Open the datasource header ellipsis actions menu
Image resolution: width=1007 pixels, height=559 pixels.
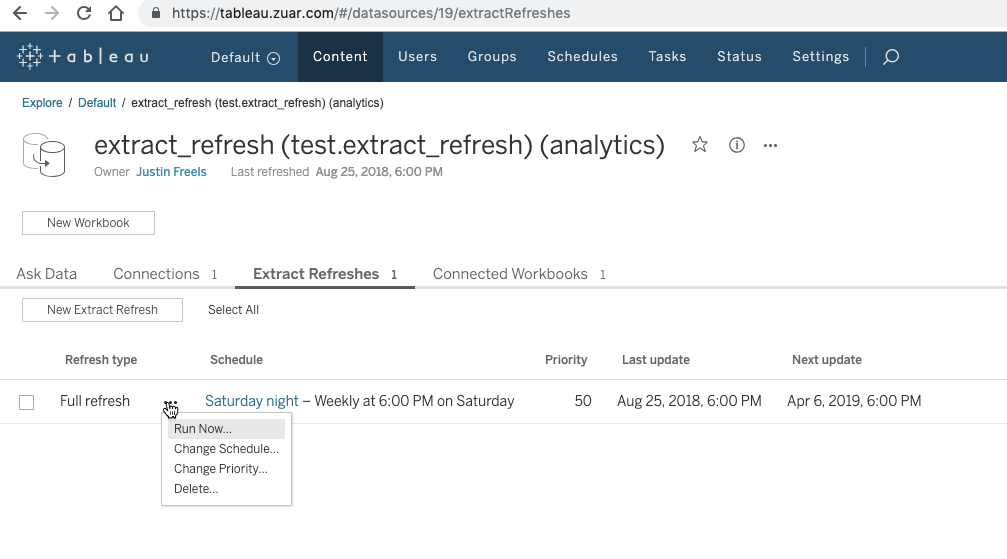(x=771, y=145)
